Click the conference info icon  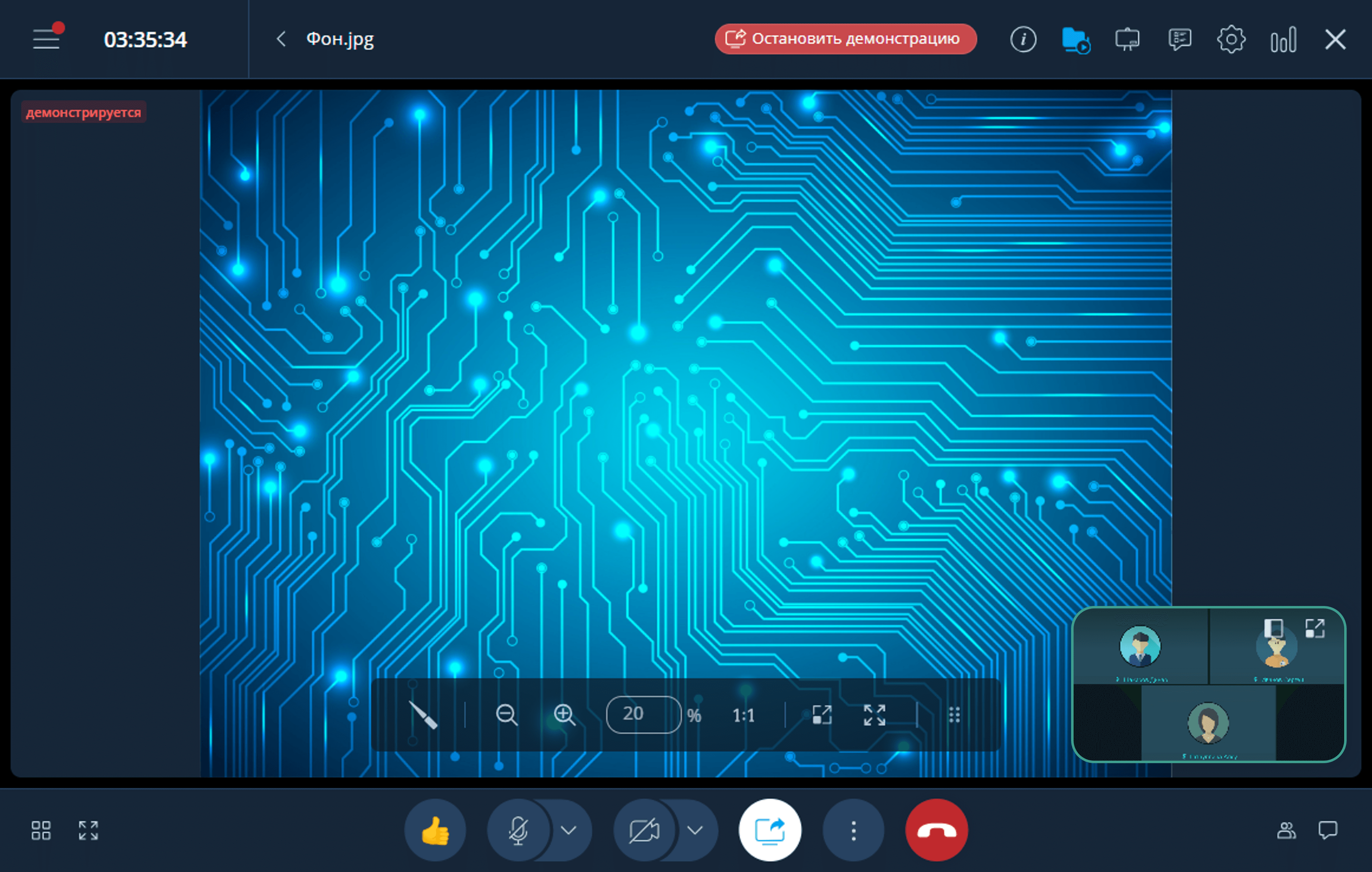coord(1023,39)
